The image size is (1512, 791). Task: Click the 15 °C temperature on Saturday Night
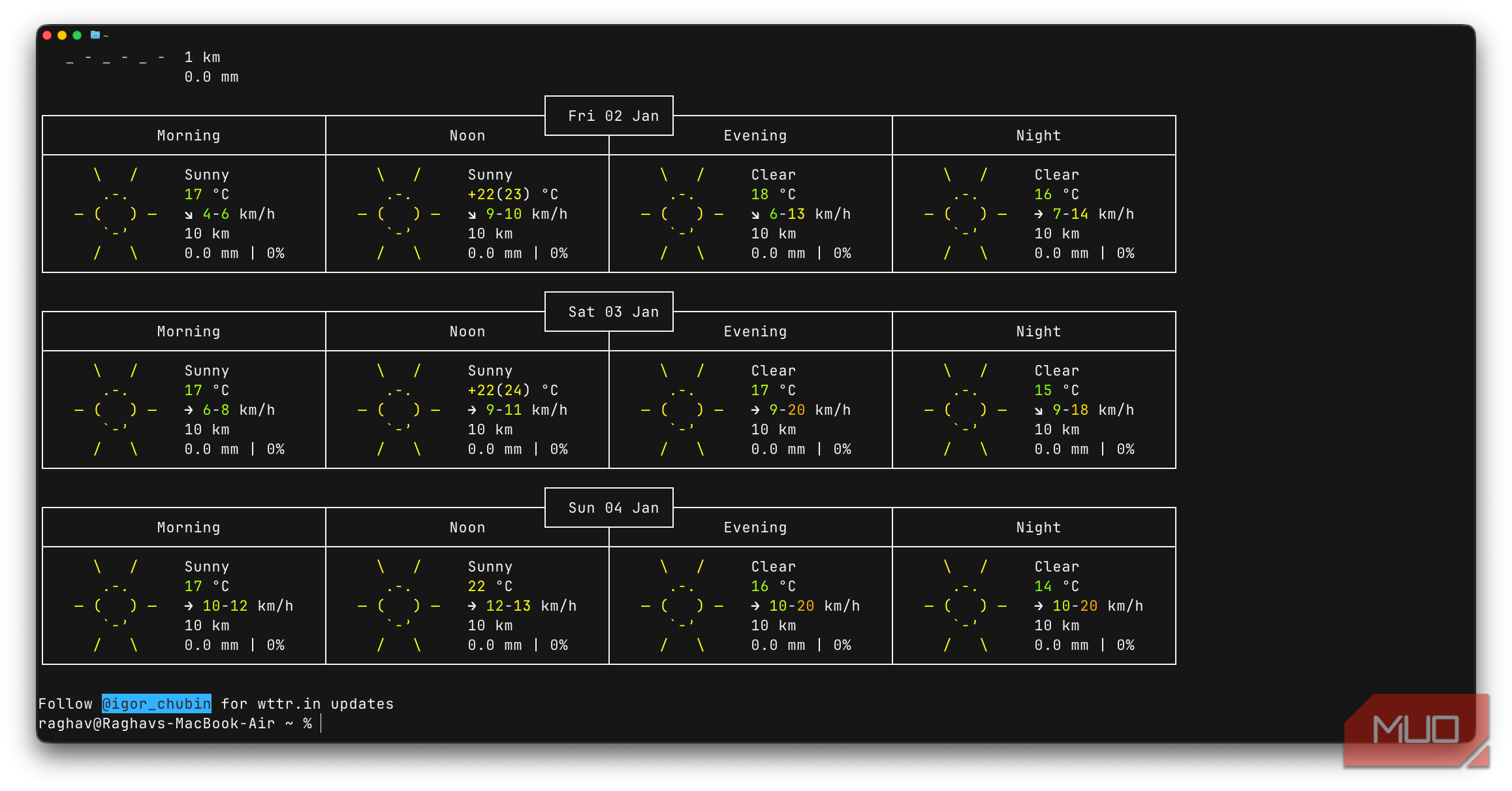[1057, 391]
